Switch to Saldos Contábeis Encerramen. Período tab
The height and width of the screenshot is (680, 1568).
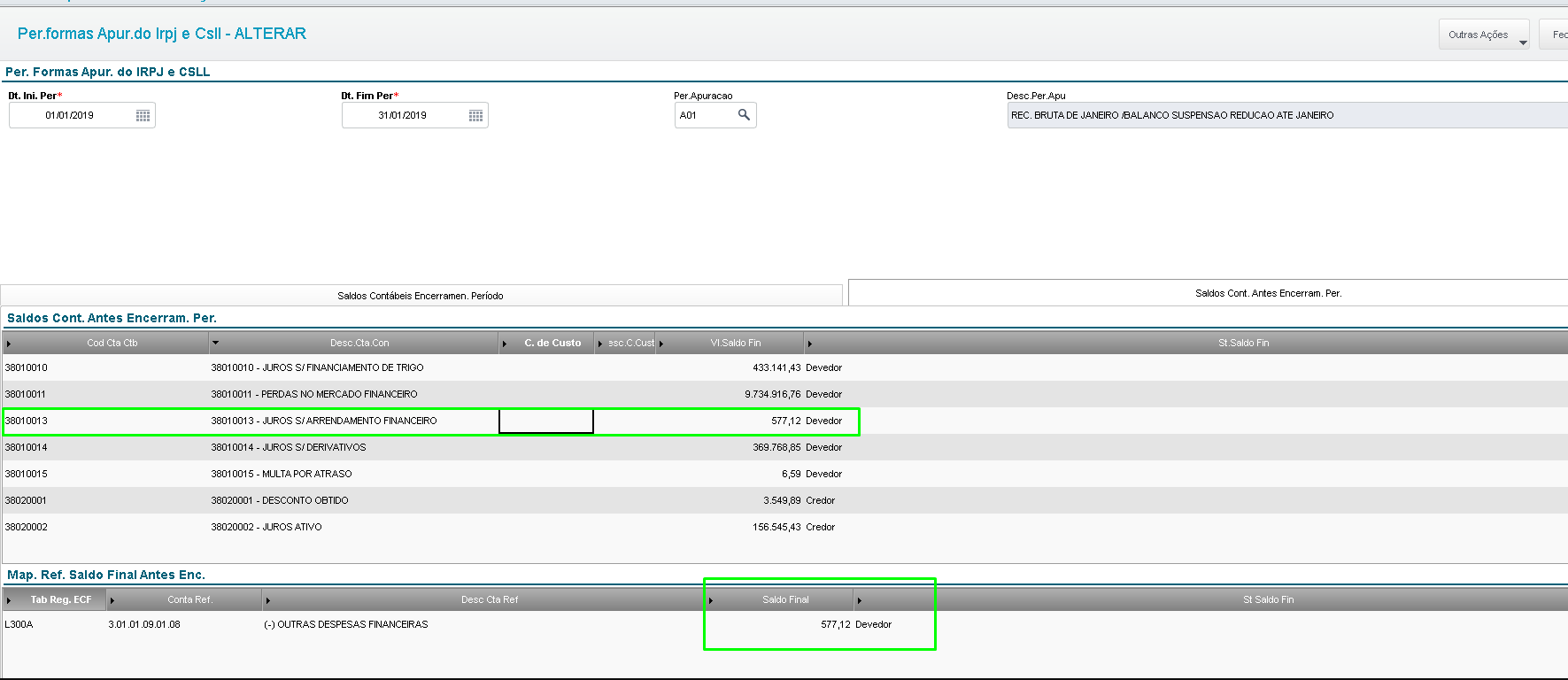click(x=421, y=296)
